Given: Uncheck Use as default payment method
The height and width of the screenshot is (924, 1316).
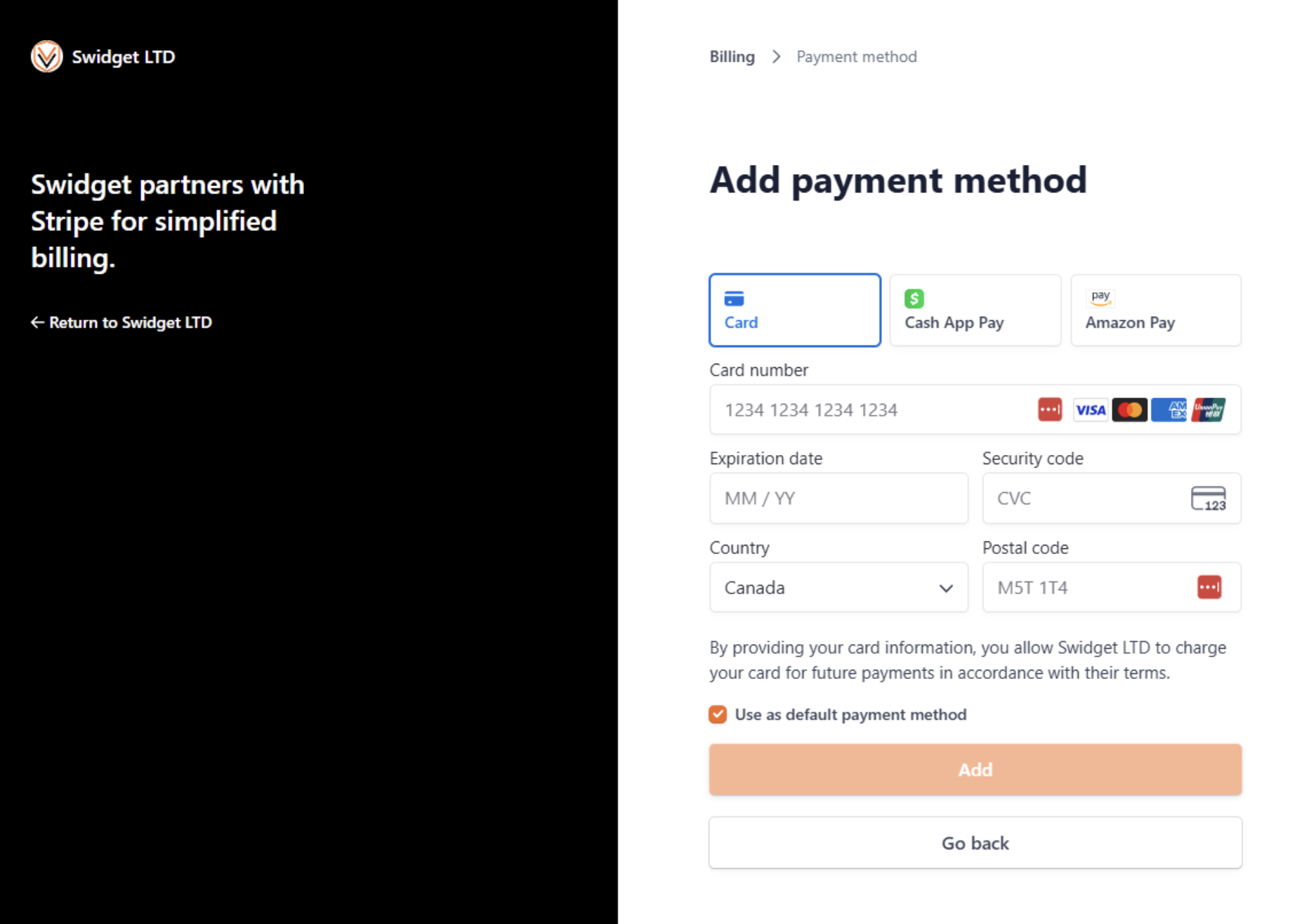Looking at the screenshot, I should (718, 715).
